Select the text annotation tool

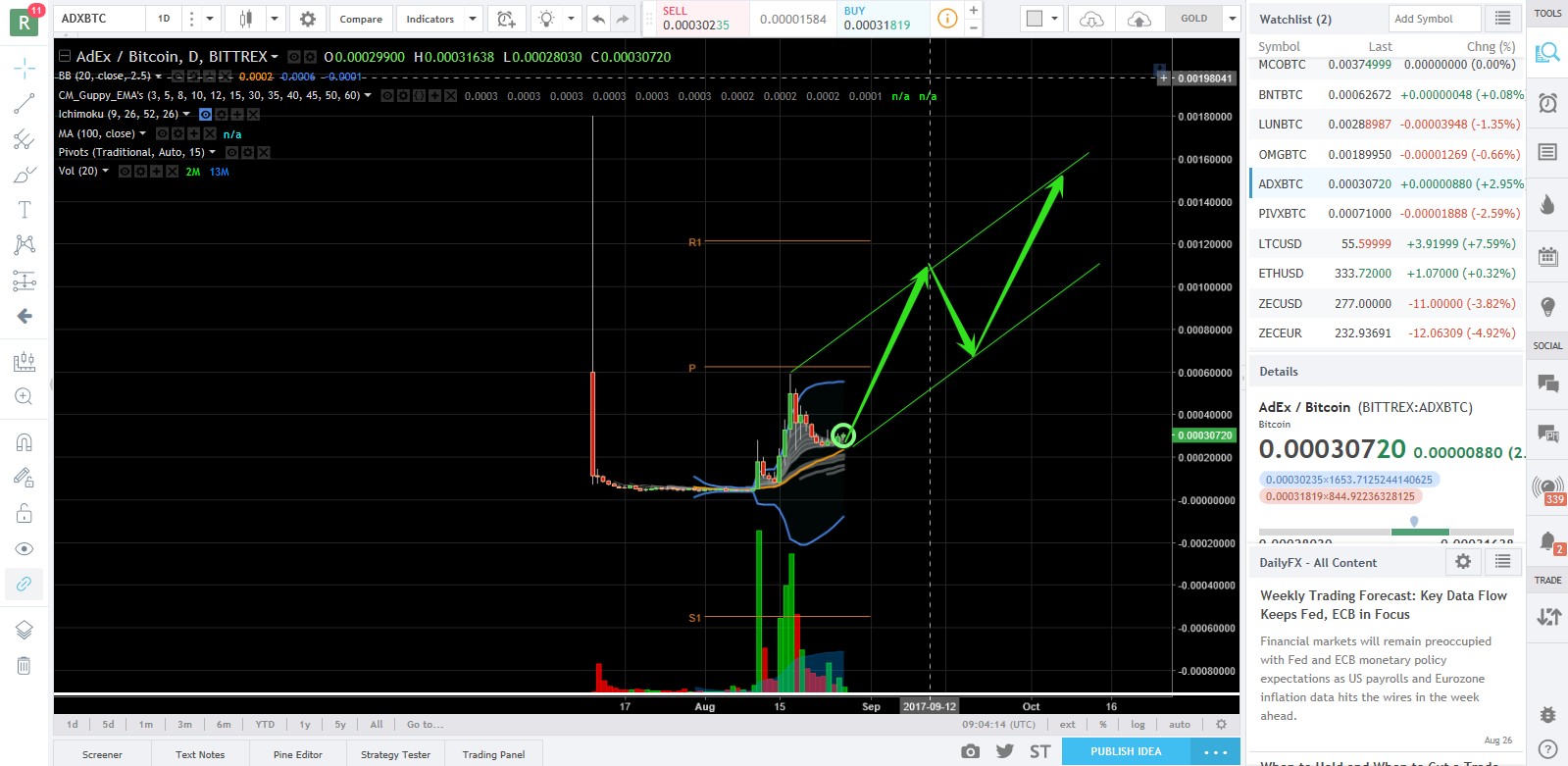[25, 210]
